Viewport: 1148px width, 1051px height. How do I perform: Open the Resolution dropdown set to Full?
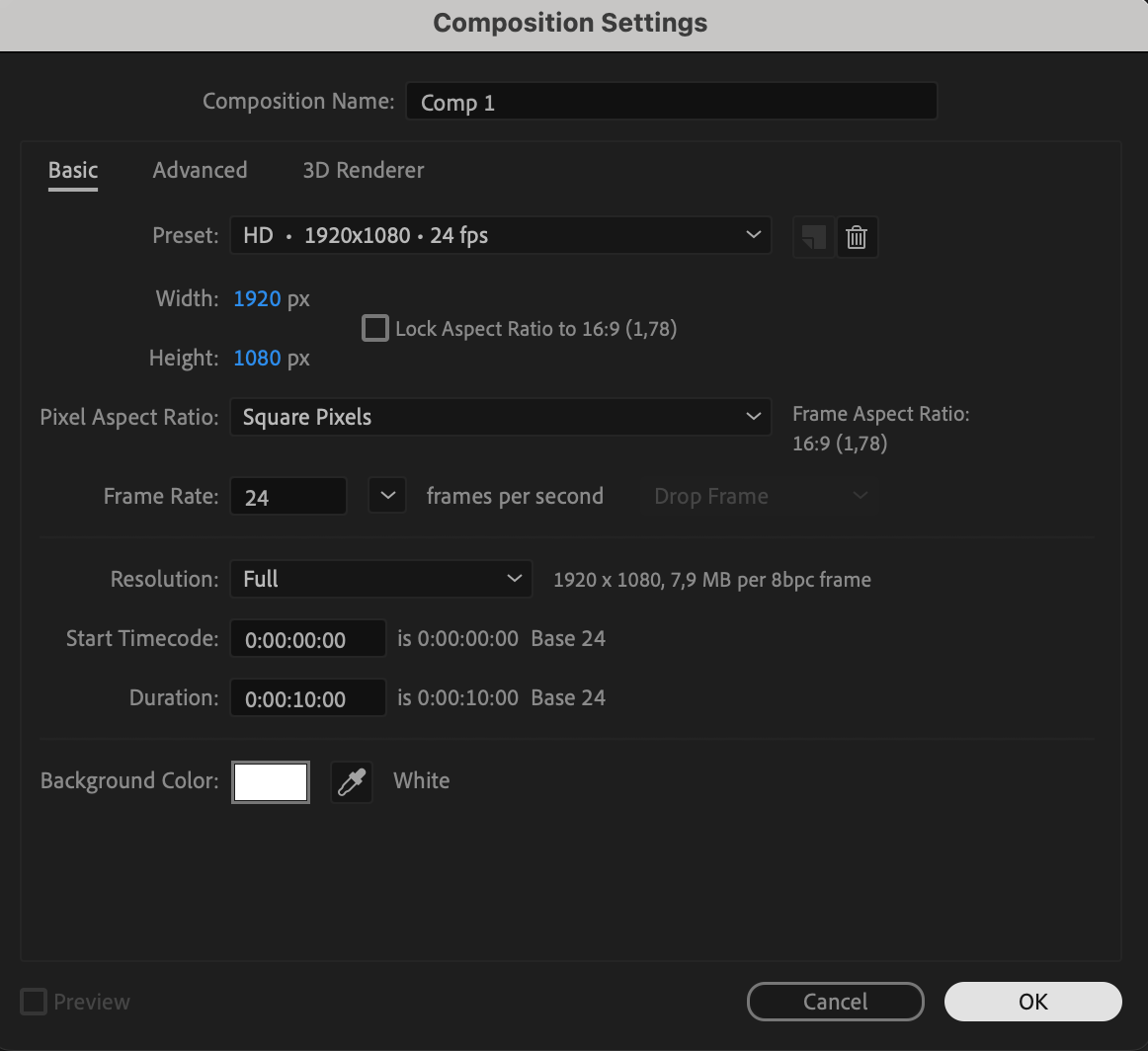pyautogui.click(x=380, y=579)
